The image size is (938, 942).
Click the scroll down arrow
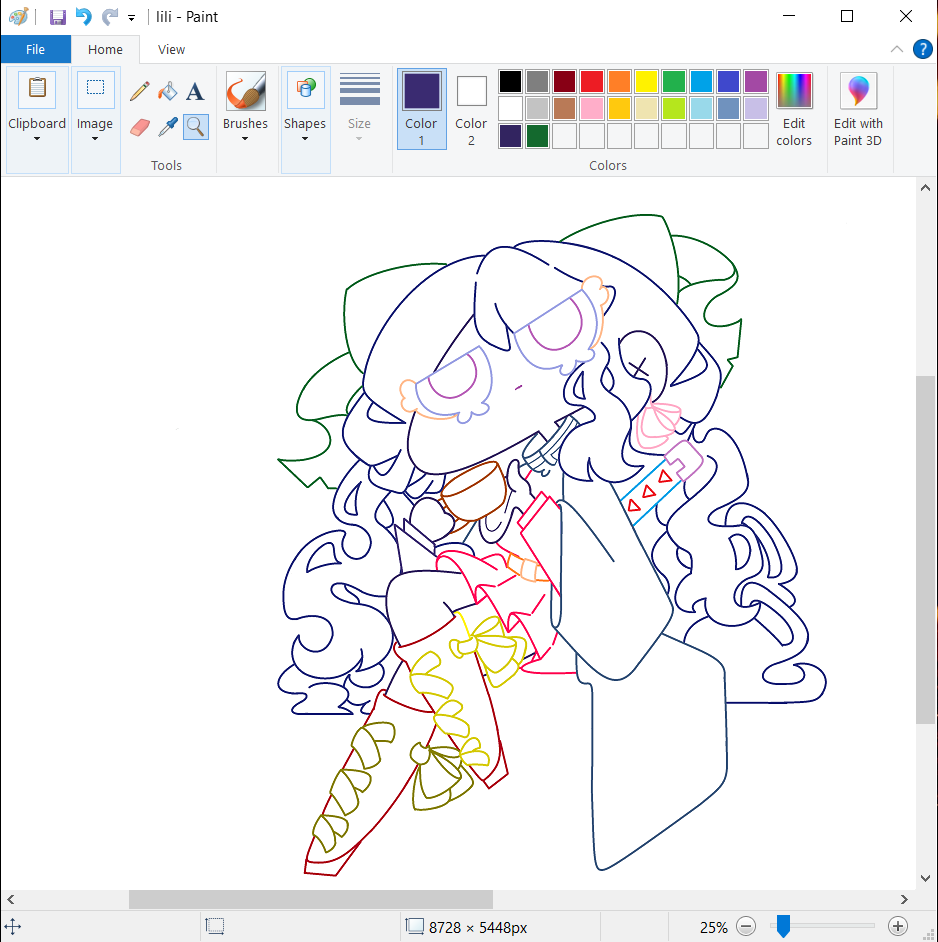[x=925, y=878]
